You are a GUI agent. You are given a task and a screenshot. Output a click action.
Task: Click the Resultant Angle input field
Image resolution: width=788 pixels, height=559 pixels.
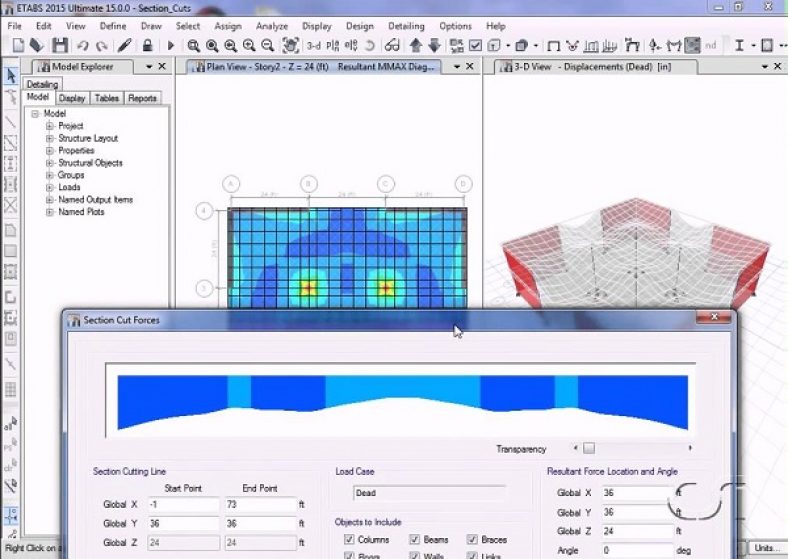(x=638, y=550)
